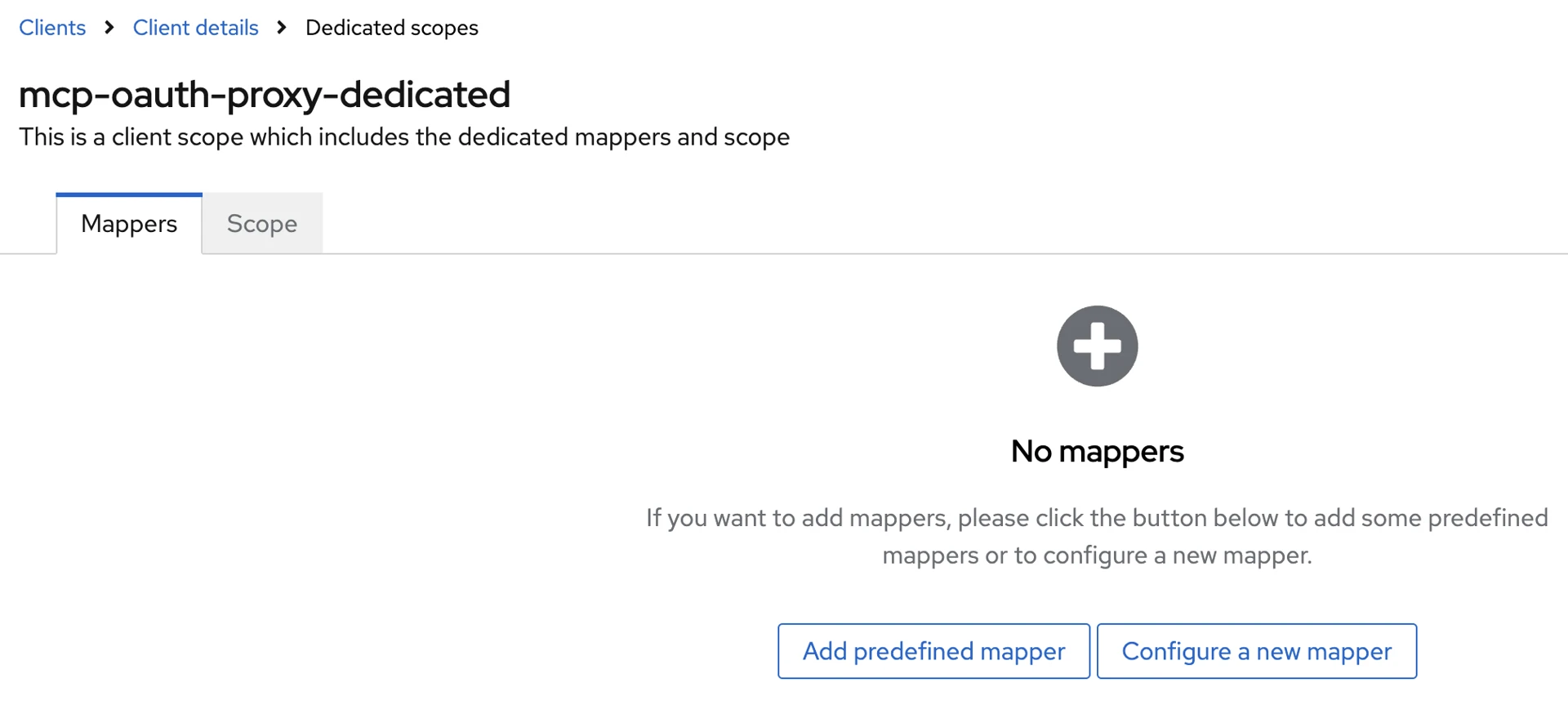
Task: Select the gray add-mapper icon above No mappers
Action: coord(1097,346)
